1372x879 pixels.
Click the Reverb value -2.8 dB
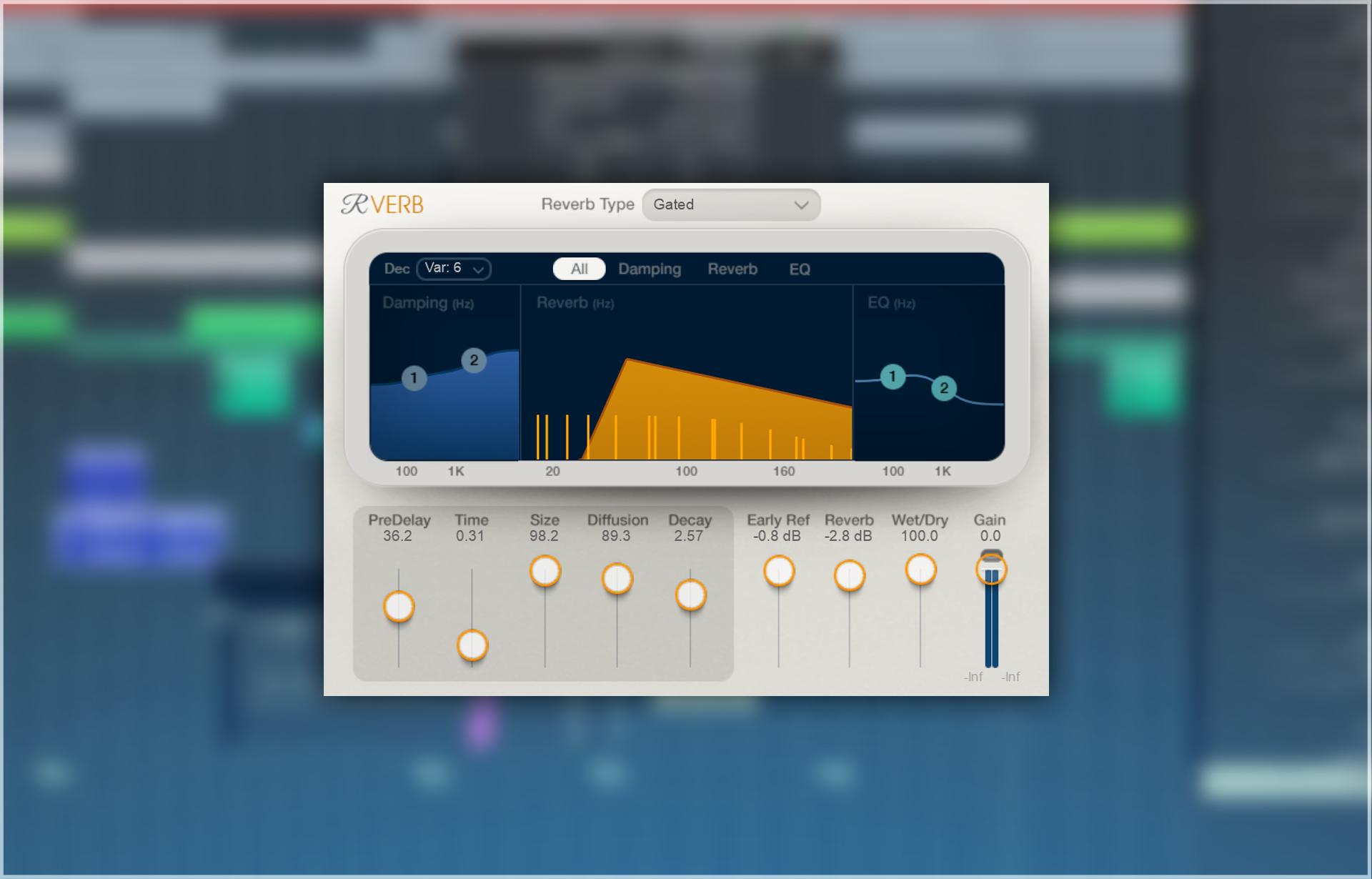[848, 536]
